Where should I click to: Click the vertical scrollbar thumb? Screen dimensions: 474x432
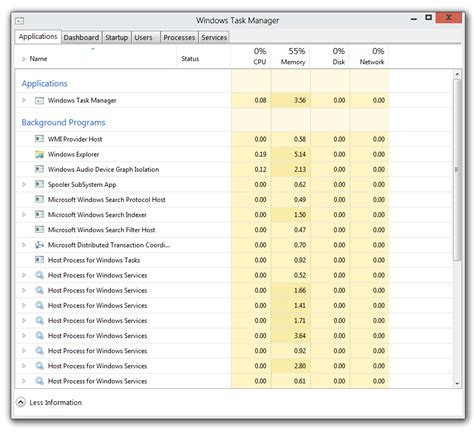click(457, 170)
